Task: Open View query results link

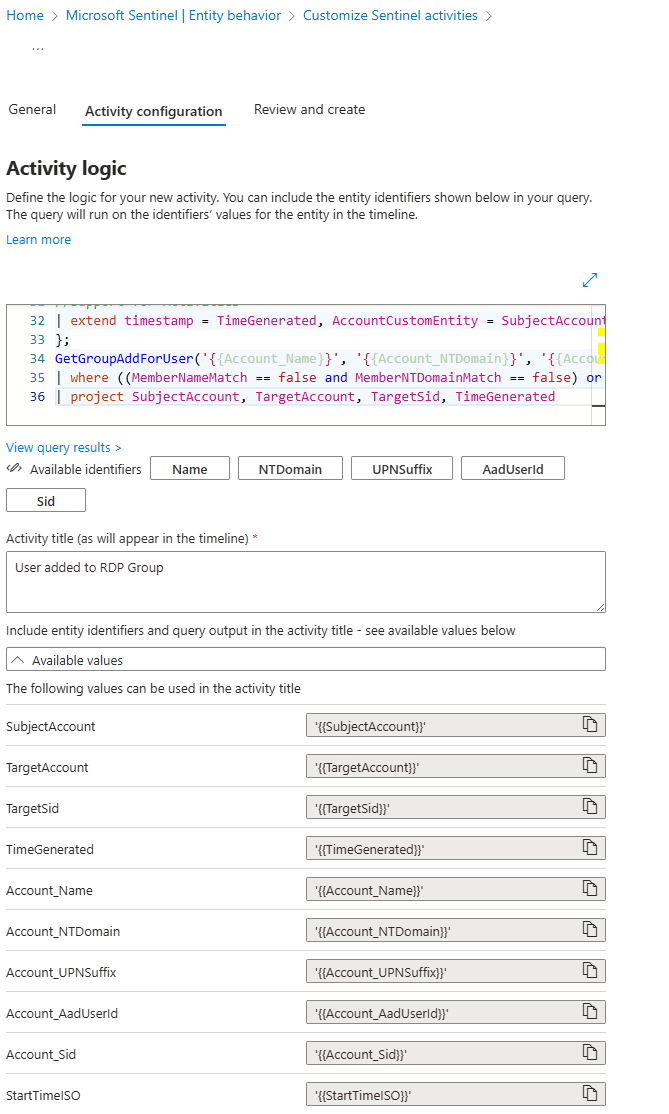Action: coord(64,448)
